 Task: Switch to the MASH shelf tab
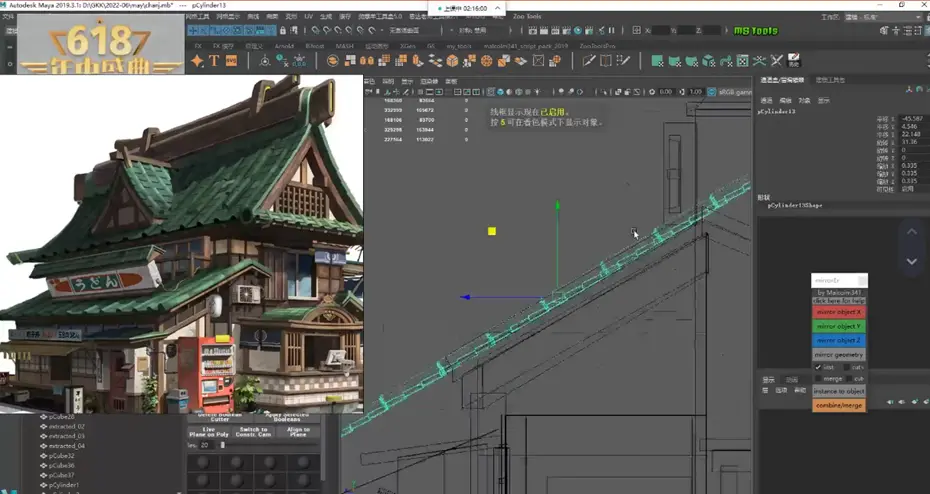[x=344, y=46]
